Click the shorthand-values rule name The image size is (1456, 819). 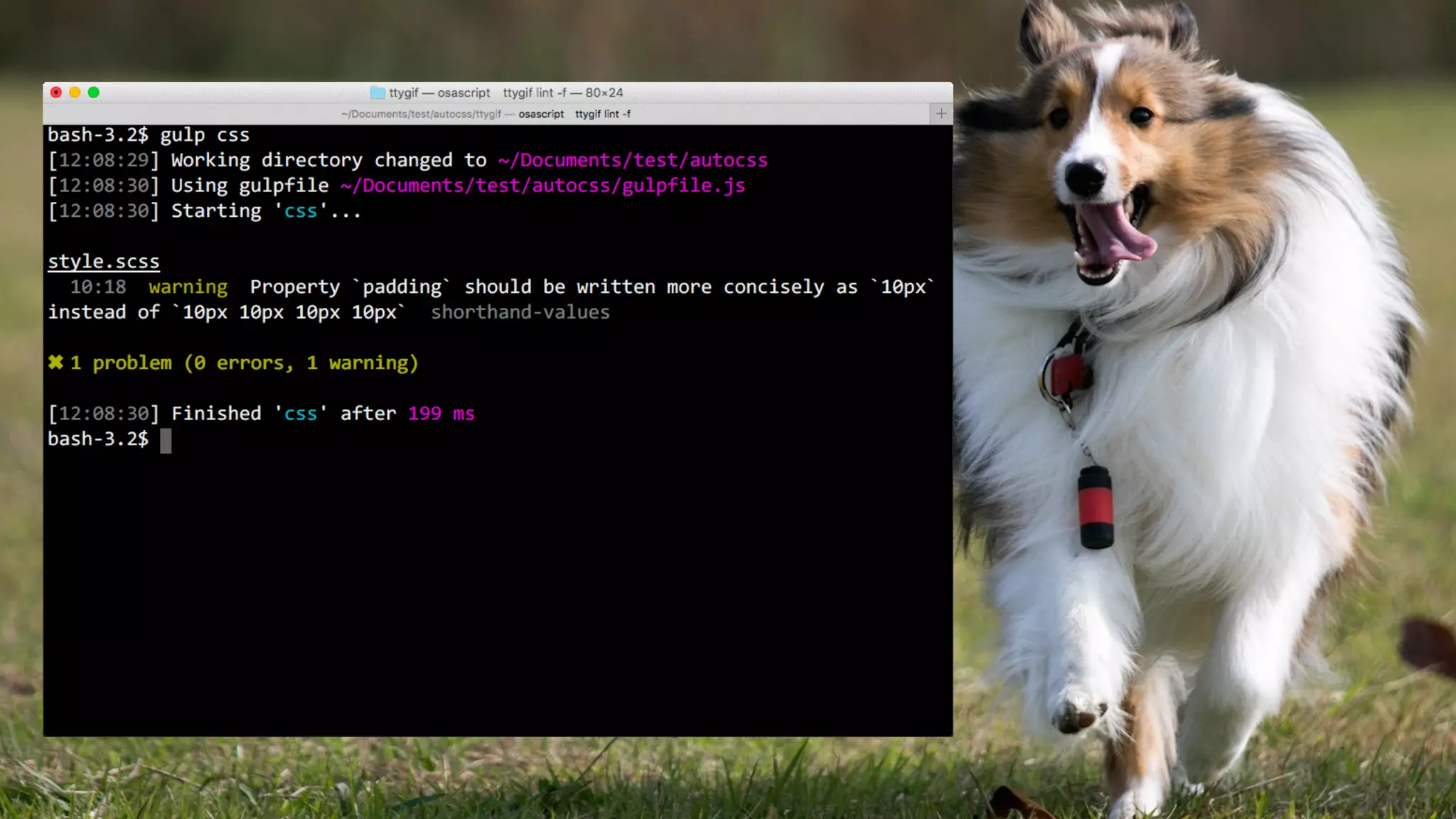[520, 312]
